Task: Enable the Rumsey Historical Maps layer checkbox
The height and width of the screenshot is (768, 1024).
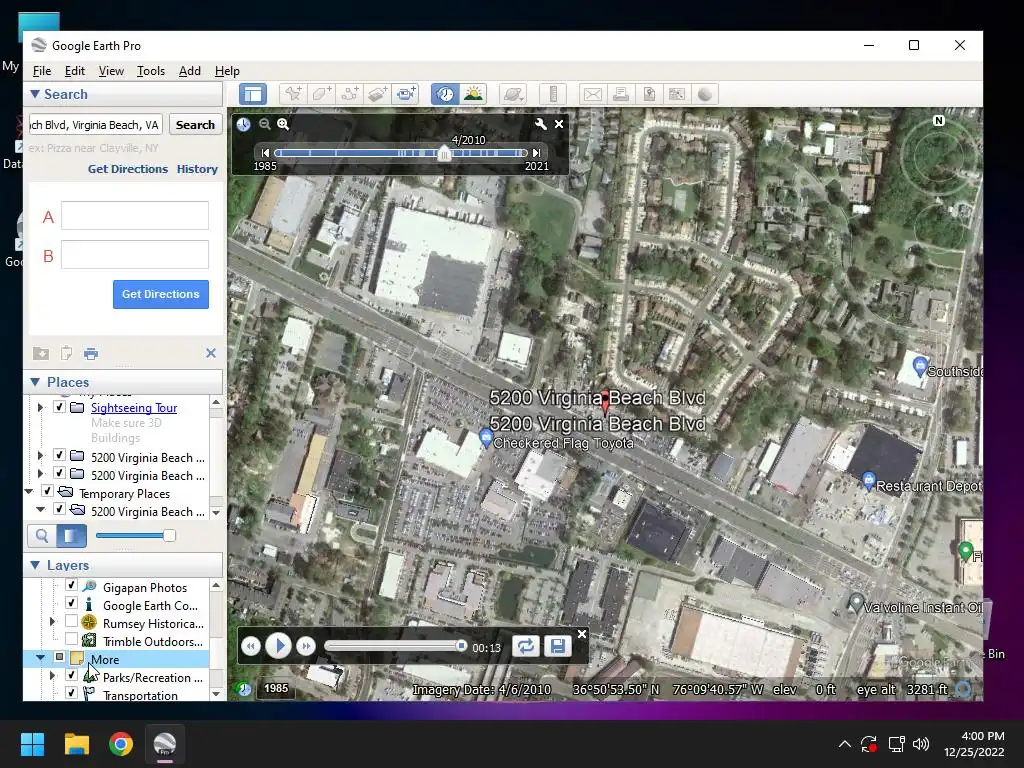Action: click(71, 621)
